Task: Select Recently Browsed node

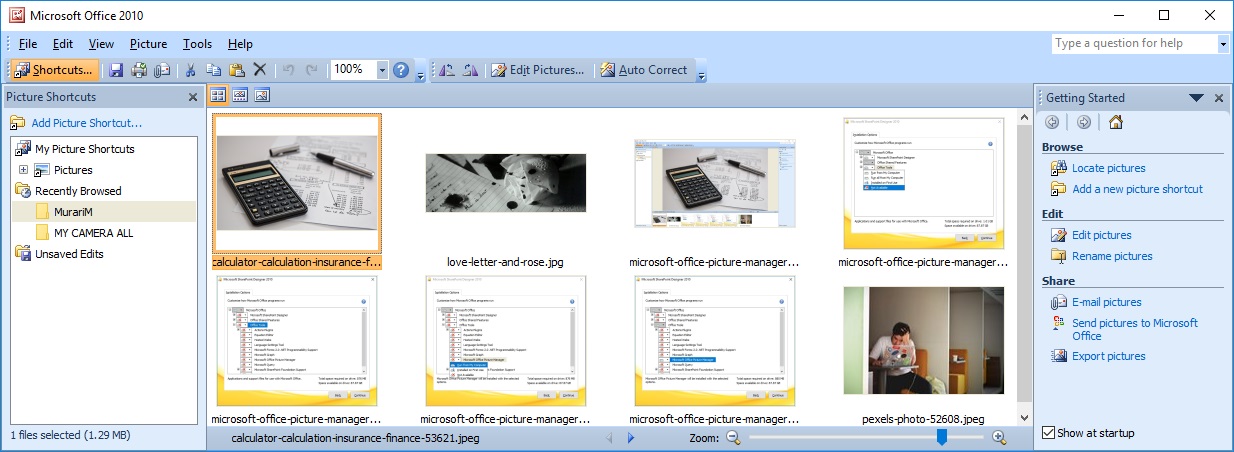Action: click(78, 191)
